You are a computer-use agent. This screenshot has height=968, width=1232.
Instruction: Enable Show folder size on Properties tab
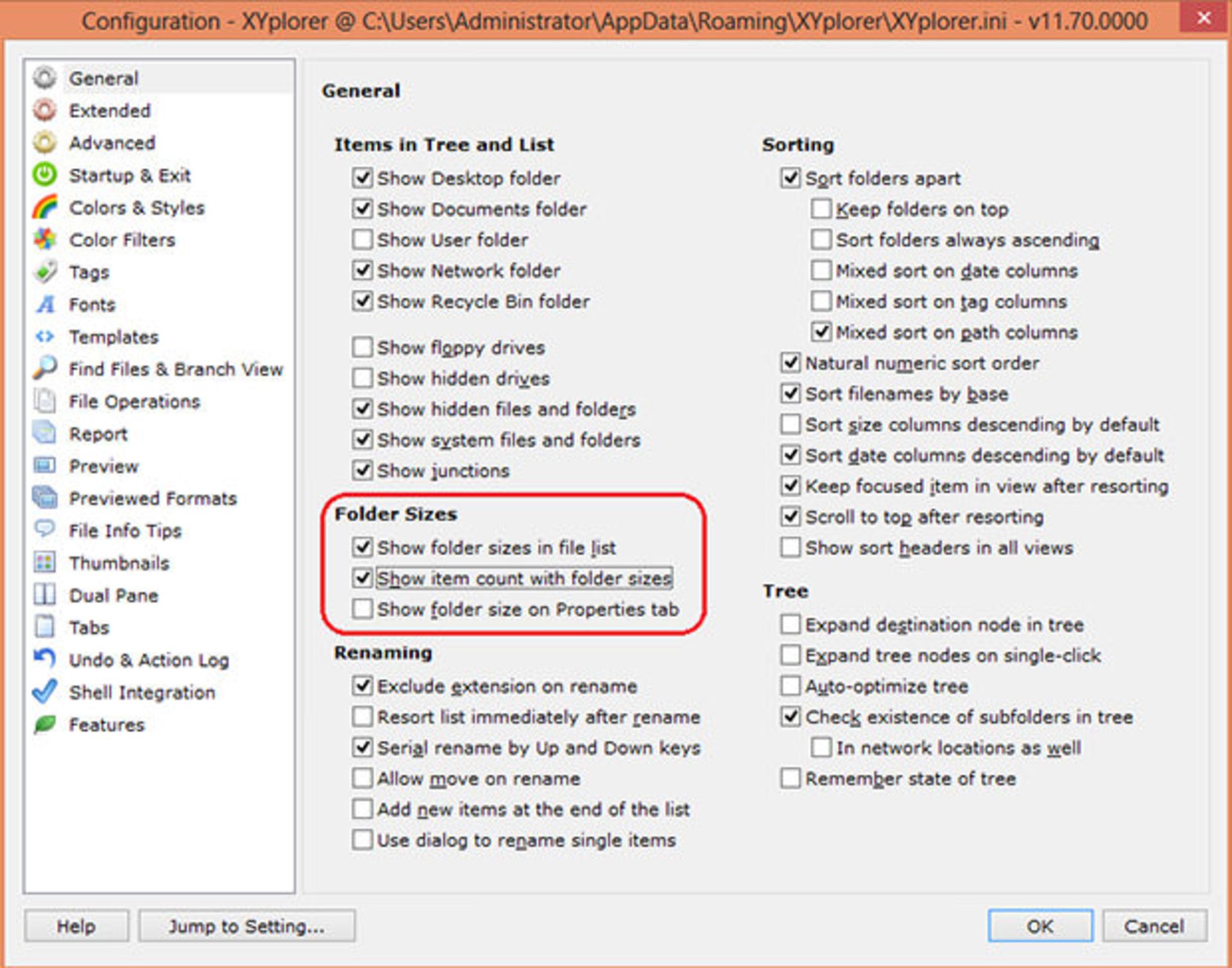pyautogui.click(x=363, y=609)
